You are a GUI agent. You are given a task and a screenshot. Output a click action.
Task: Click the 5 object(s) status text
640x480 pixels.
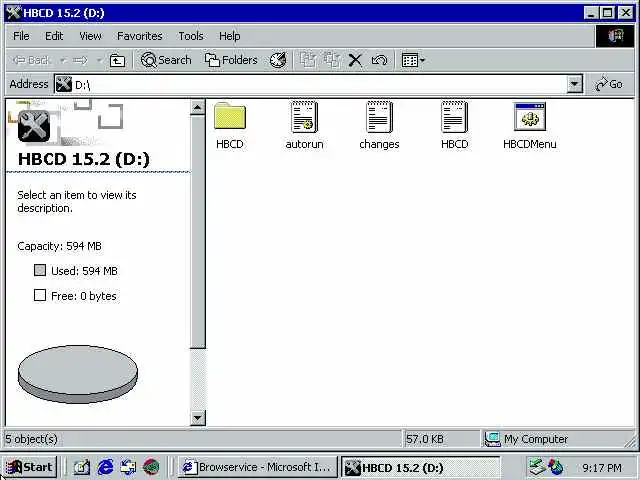pyautogui.click(x=31, y=439)
